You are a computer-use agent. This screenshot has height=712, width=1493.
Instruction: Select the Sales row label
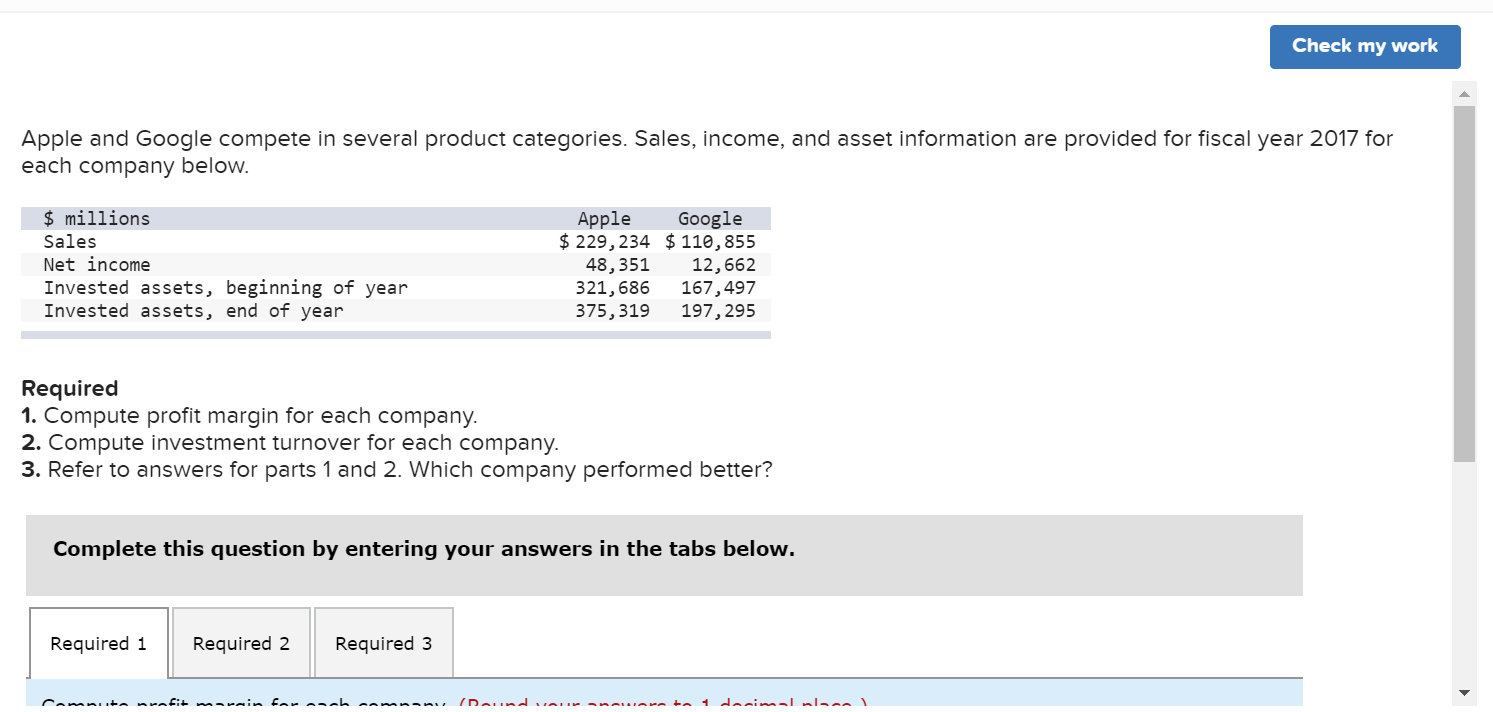coord(70,241)
